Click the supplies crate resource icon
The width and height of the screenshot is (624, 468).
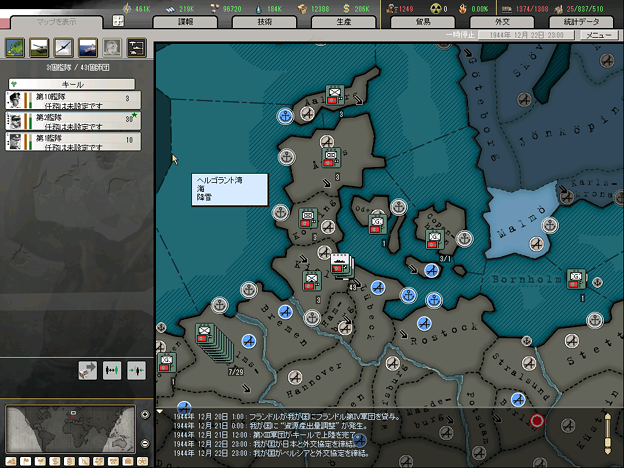pos(302,8)
